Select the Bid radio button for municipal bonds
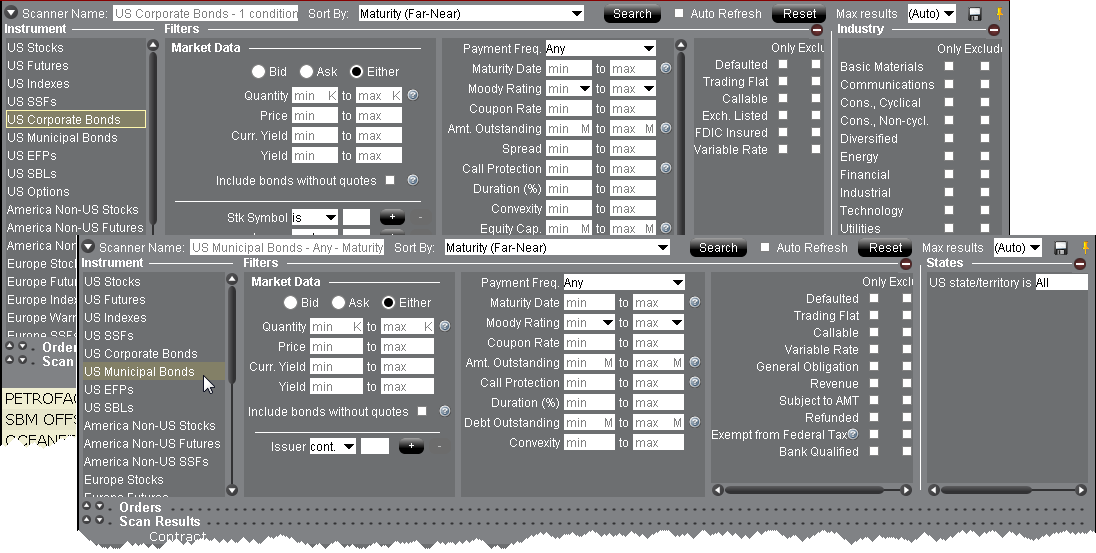This screenshot has height=553, width=1096. click(x=290, y=302)
